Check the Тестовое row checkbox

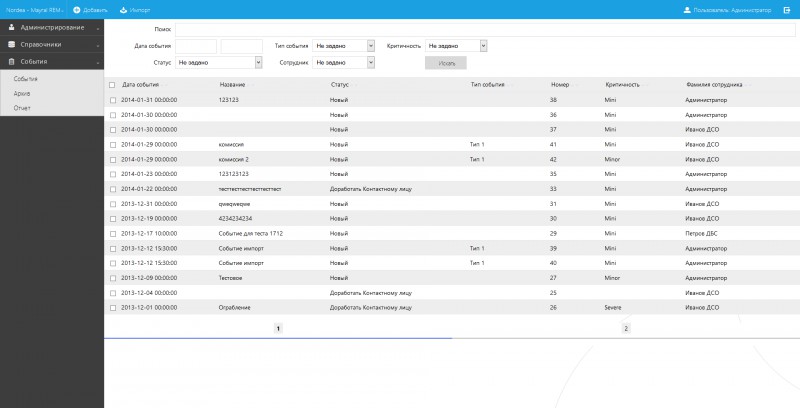pos(113,278)
